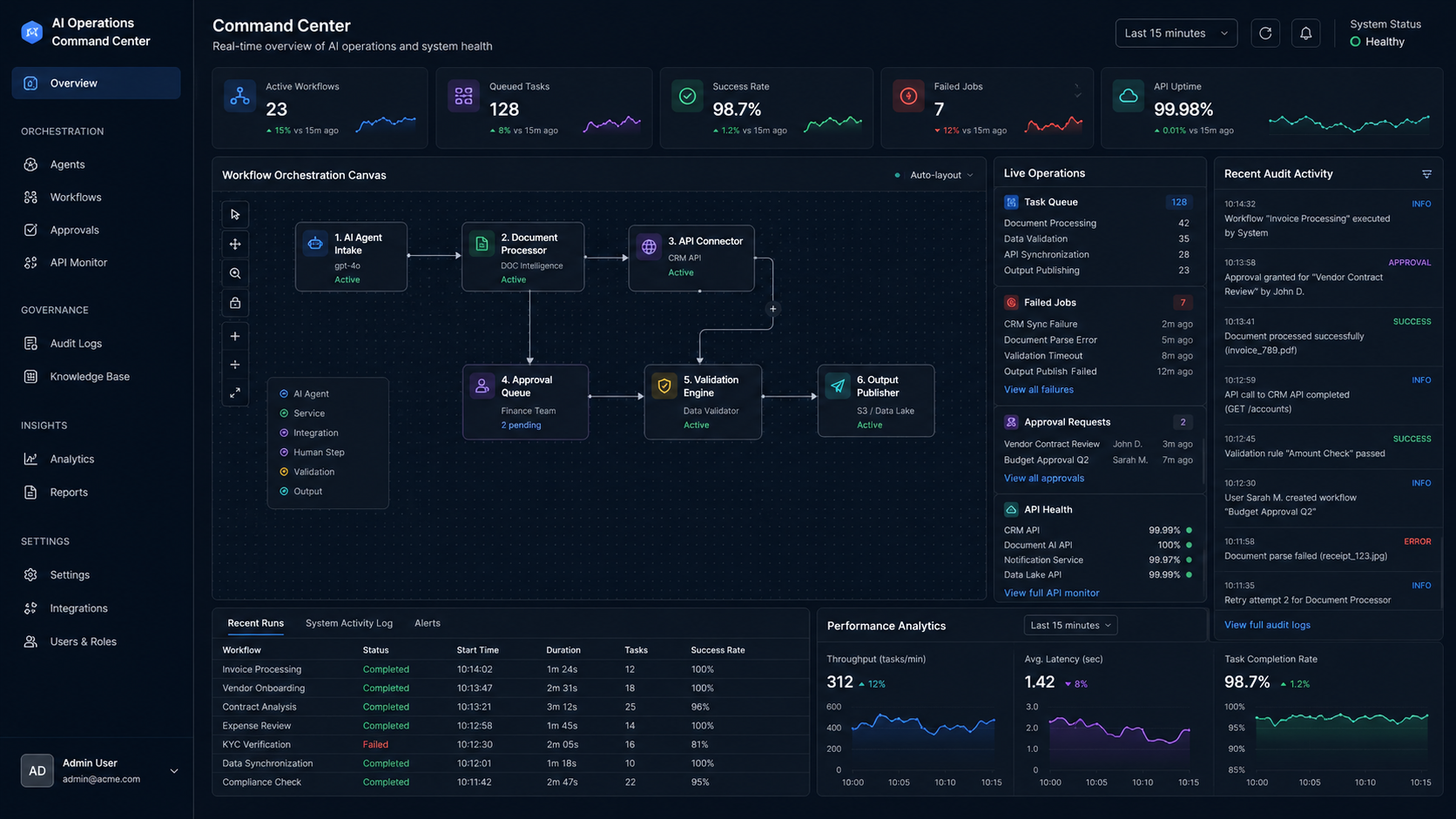Click the Throughput chart line
1456x819 pixels.
(x=923, y=724)
